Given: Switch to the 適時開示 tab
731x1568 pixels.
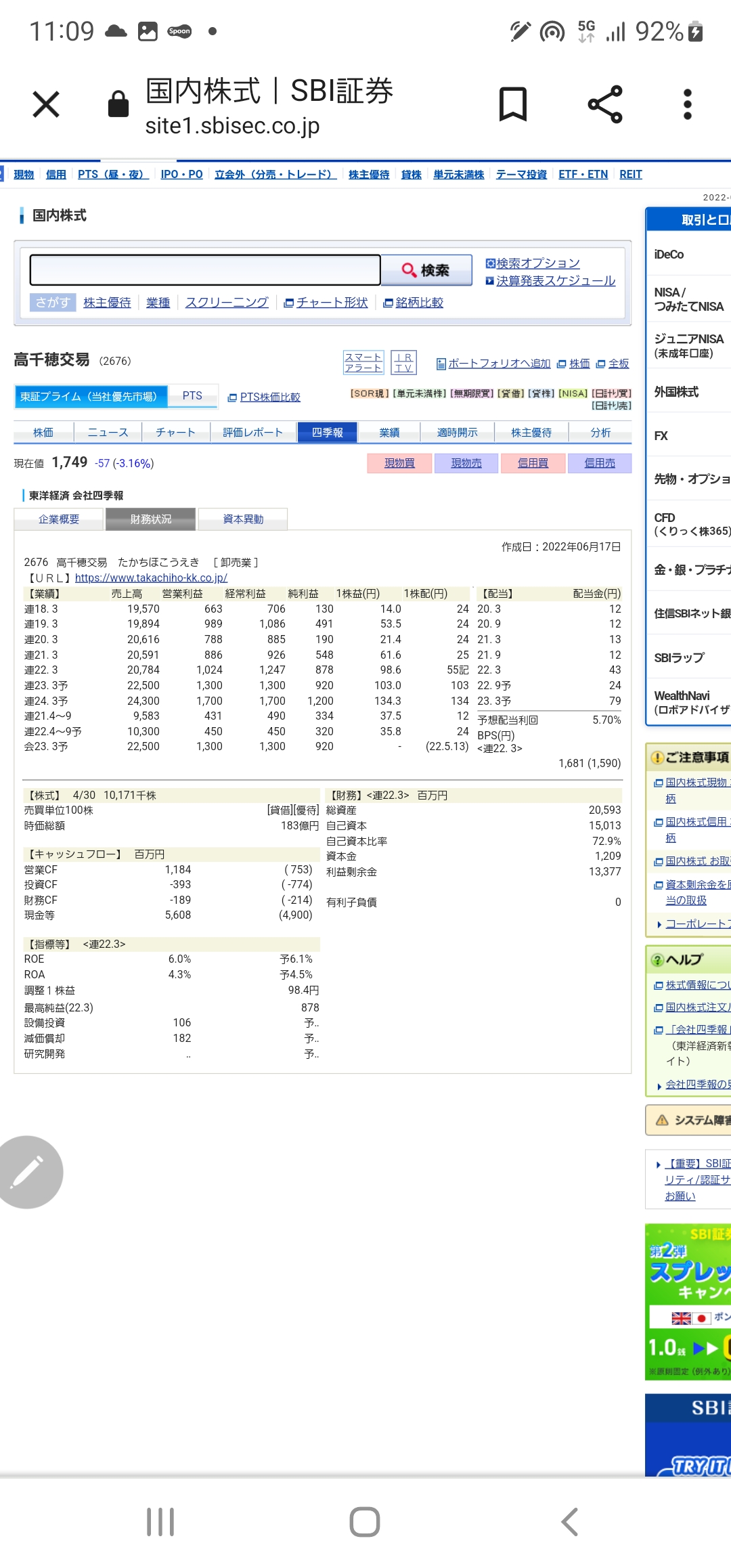Looking at the screenshot, I should pyautogui.click(x=457, y=433).
